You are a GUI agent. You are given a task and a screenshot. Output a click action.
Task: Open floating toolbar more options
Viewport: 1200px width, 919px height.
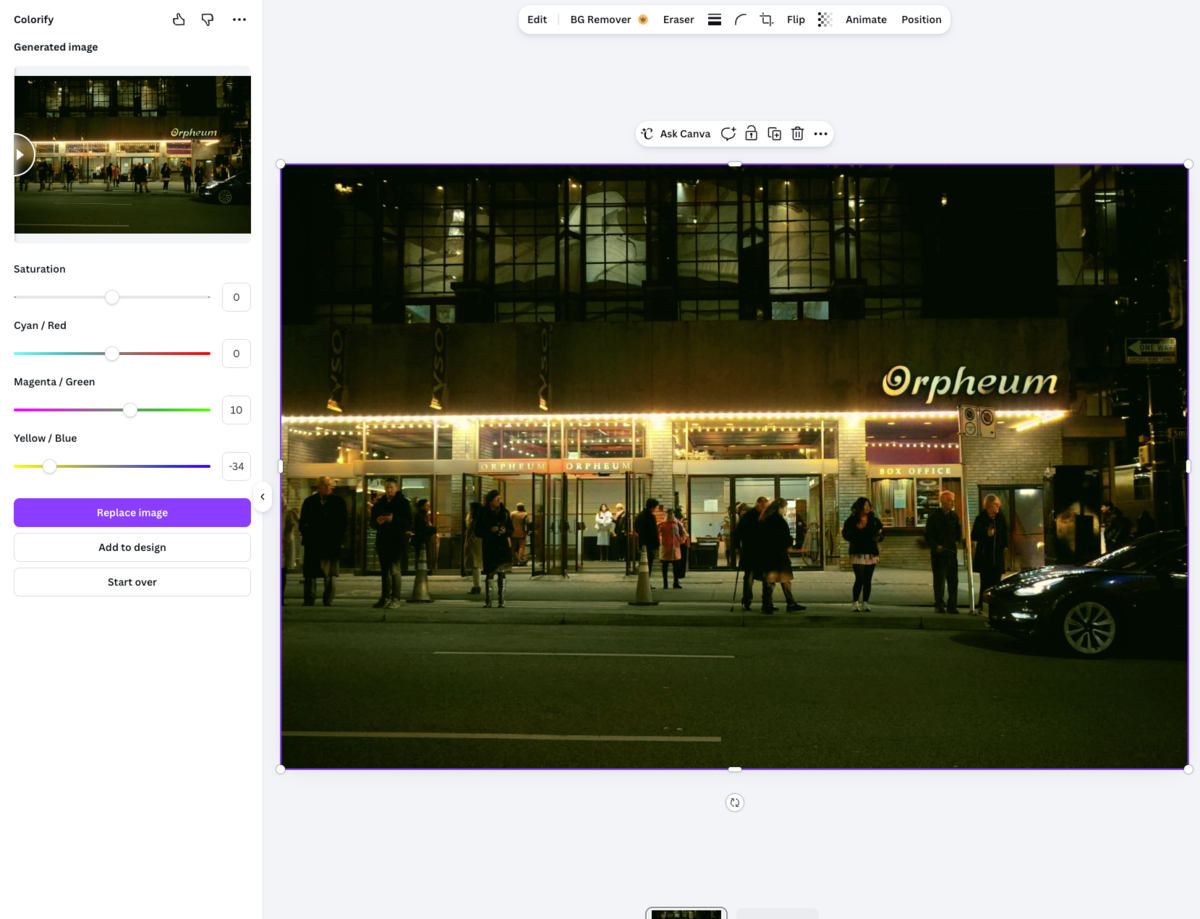pos(821,134)
